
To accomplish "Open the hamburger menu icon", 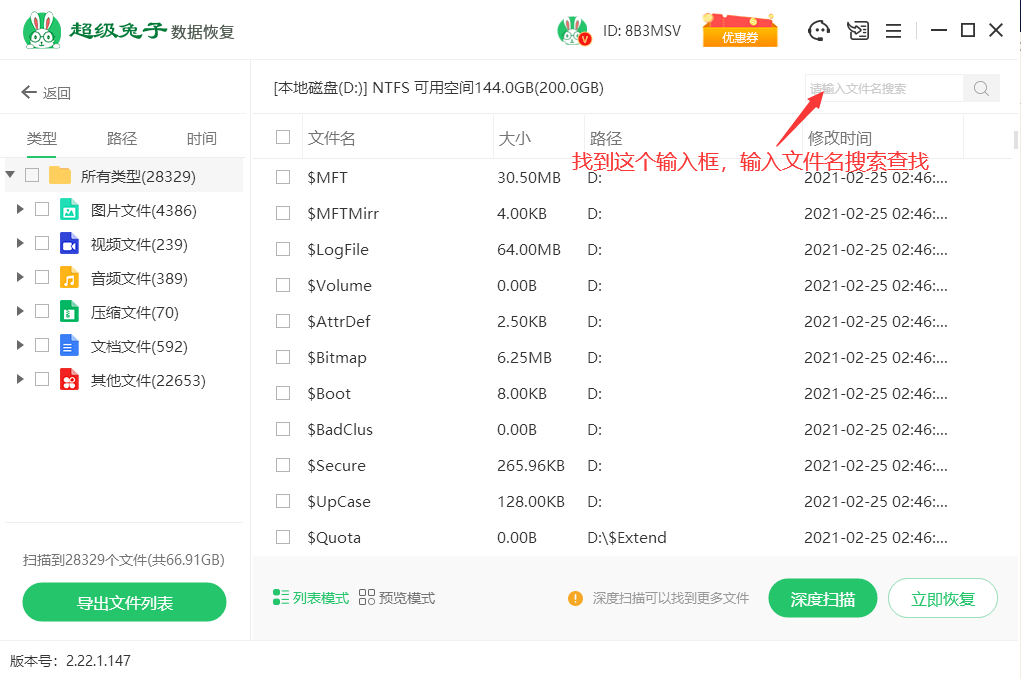I will (894, 31).
